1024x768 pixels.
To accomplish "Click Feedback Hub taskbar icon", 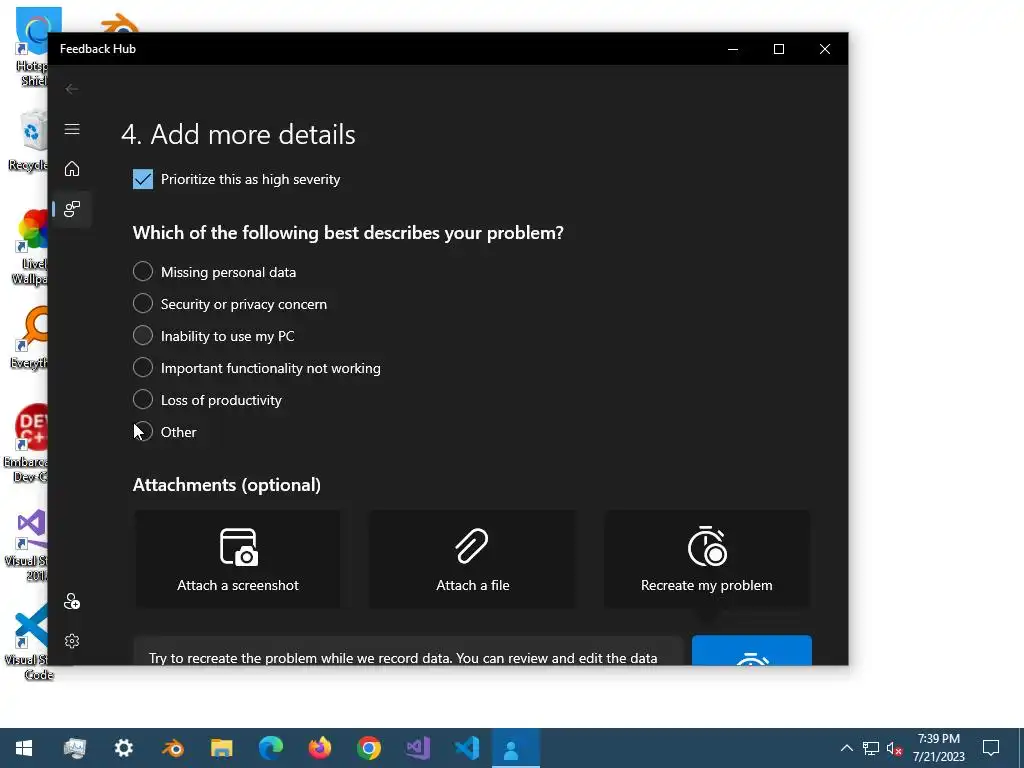I will click(x=515, y=748).
